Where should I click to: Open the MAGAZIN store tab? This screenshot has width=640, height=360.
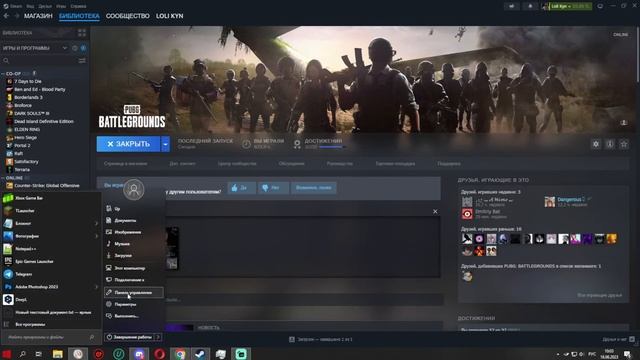click(38, 16)
